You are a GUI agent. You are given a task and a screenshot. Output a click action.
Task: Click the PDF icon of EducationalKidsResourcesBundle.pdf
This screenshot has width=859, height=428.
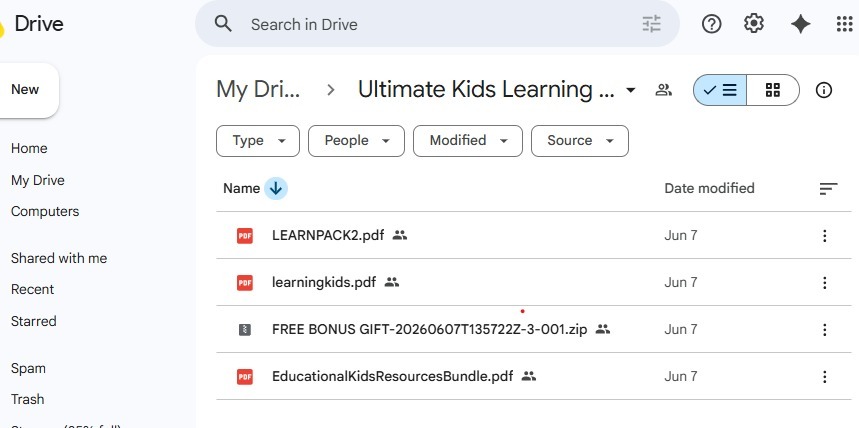pos(245,376)
